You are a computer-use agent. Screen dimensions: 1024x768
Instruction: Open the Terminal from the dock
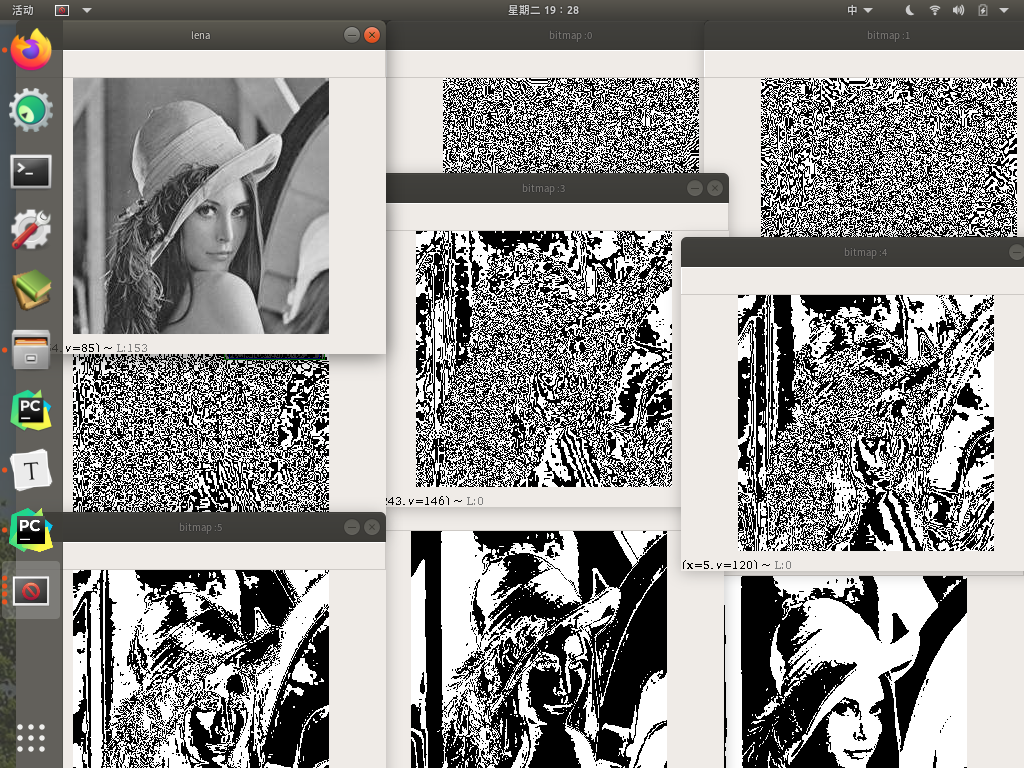tap(31, 171)
